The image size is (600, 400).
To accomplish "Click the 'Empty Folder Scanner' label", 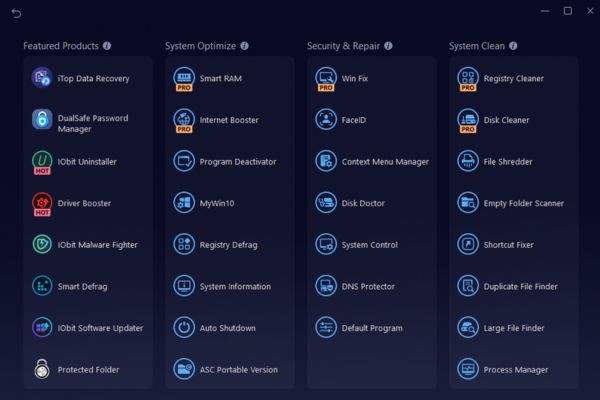I will [523, 203].
